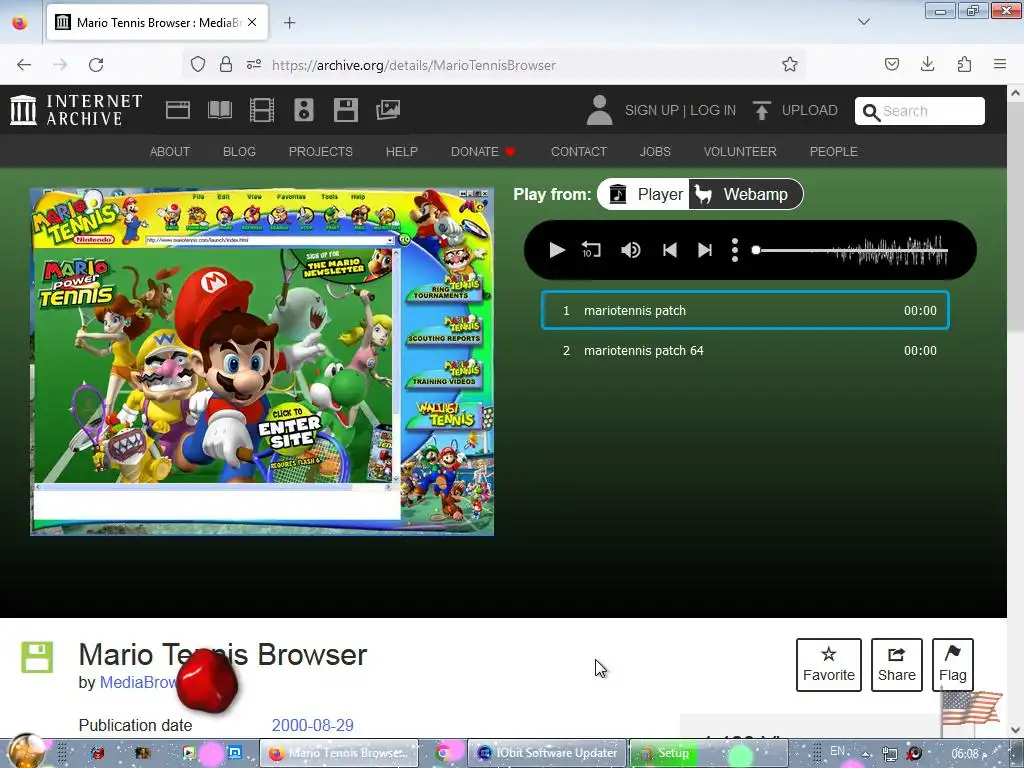This screenshot has height=768, width=1024.
Task: Open the Pocket save icon
Action: (x=892, y=64)
